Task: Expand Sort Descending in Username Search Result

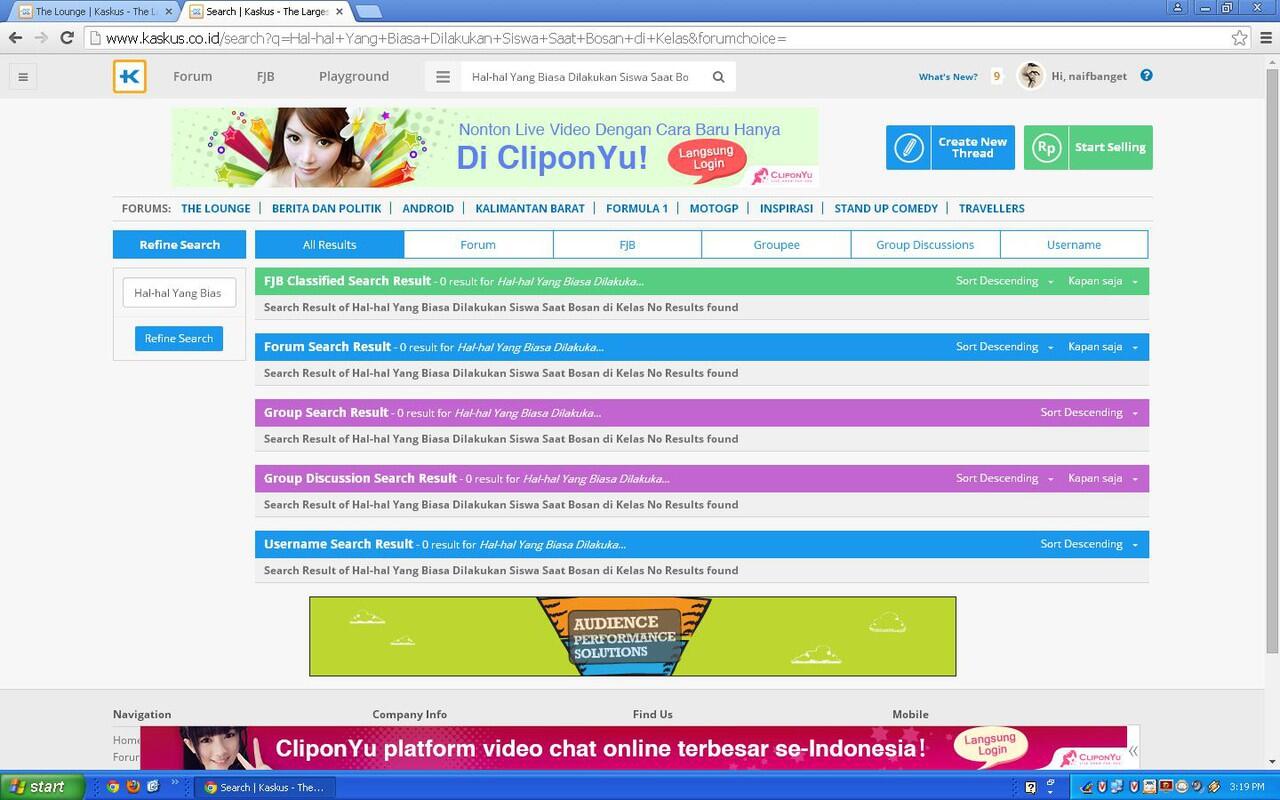Action: coord(1088,545)
